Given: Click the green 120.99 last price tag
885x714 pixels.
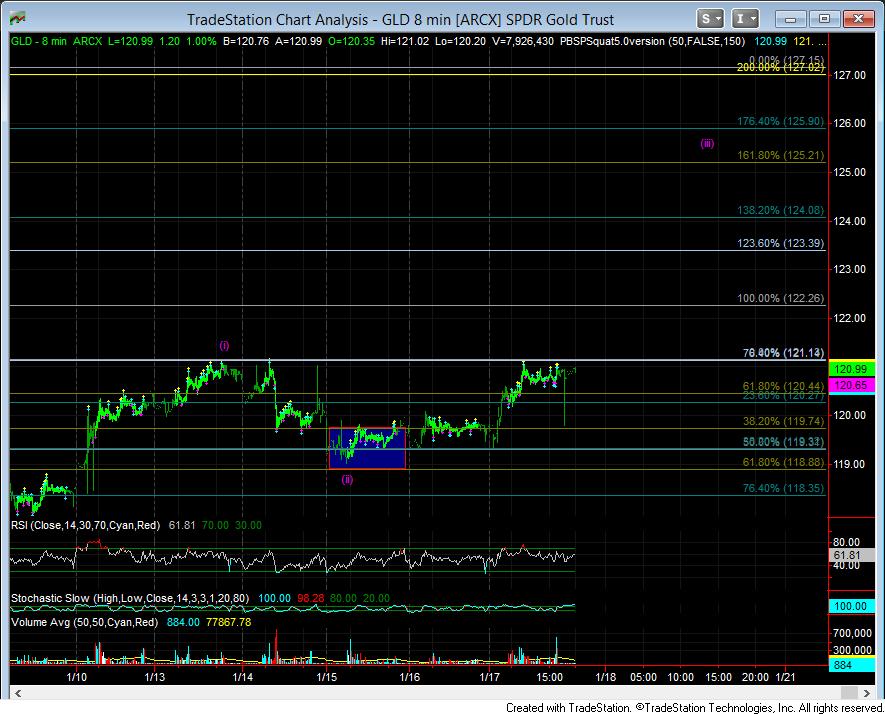Looking at the screenshot, I should point(851,369).
